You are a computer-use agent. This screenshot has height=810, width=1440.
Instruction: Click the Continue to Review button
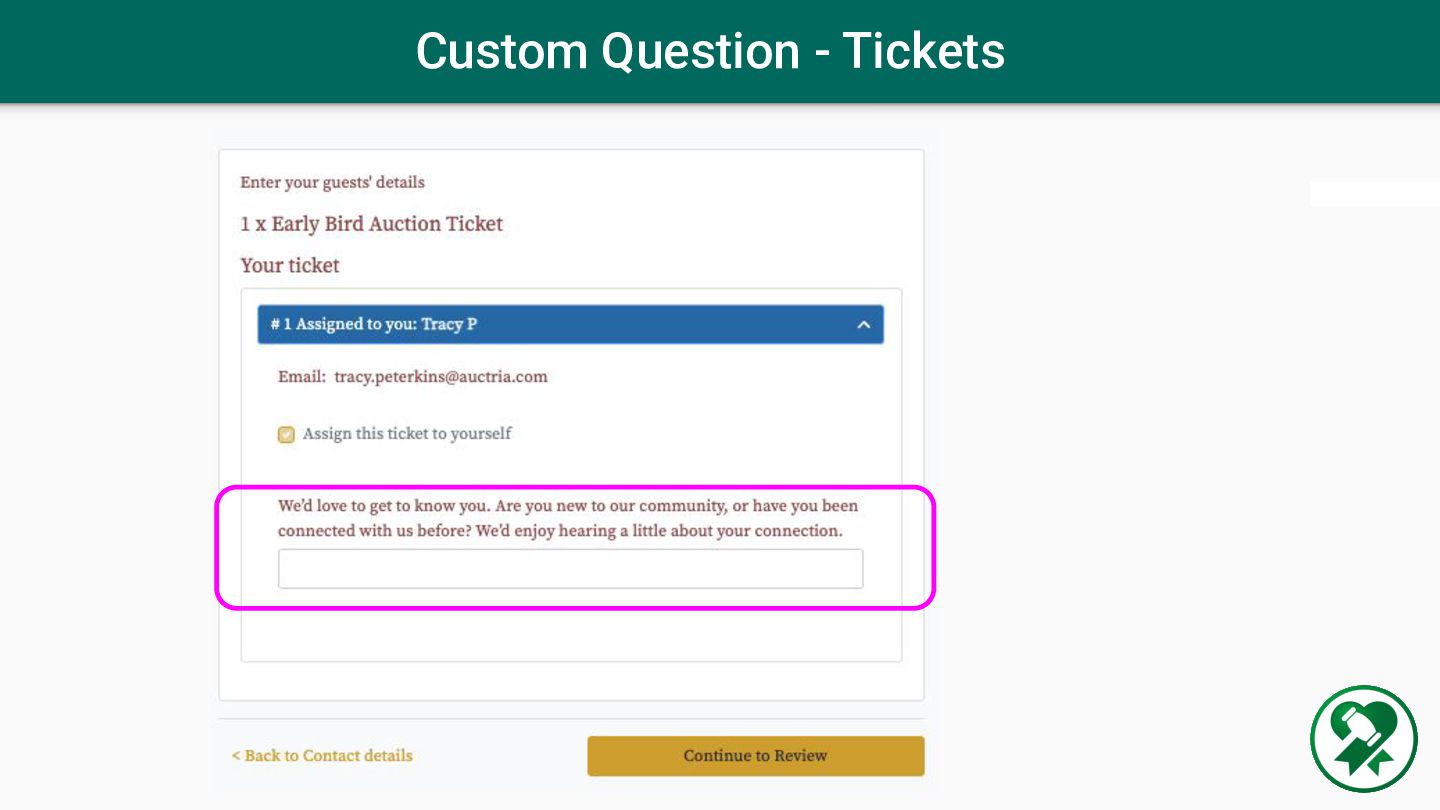pyautogui.click(x=755, y=756)
